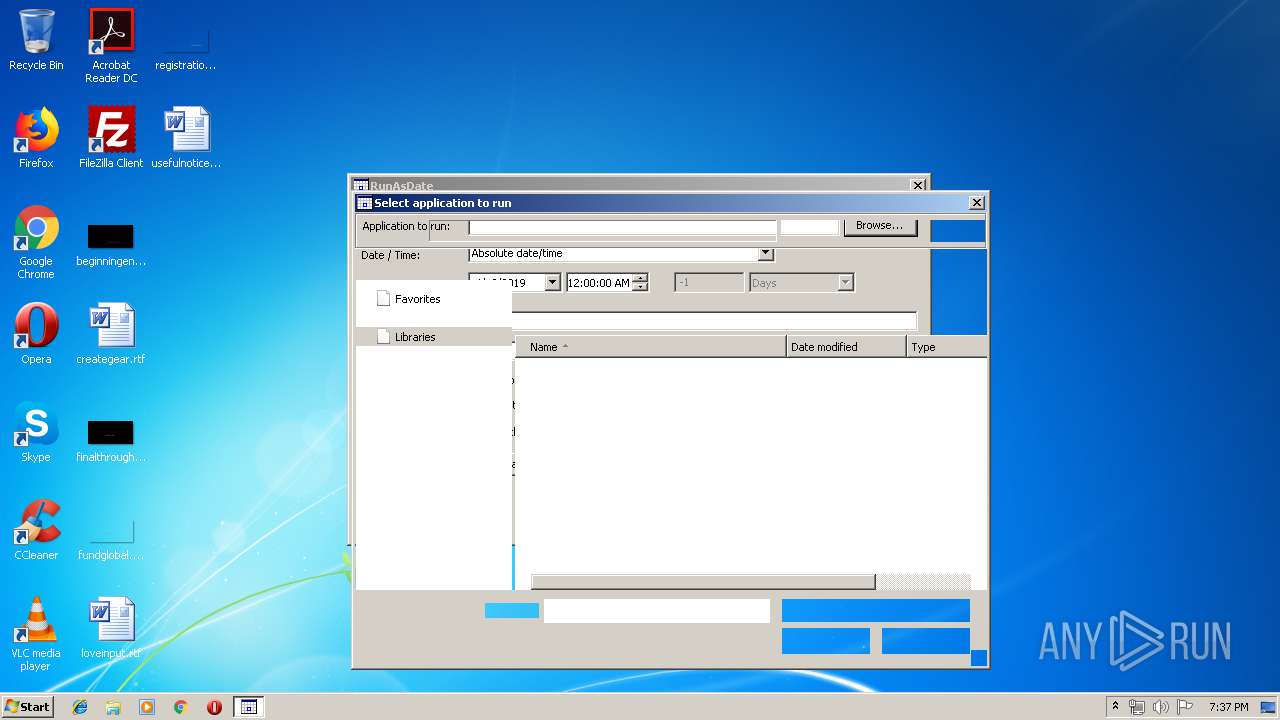Switch to the RunAsDate taskbar button
Image resolution: width=1280 pixels, height=720 pixels.
pyautogui.click(x=248, y=707)
